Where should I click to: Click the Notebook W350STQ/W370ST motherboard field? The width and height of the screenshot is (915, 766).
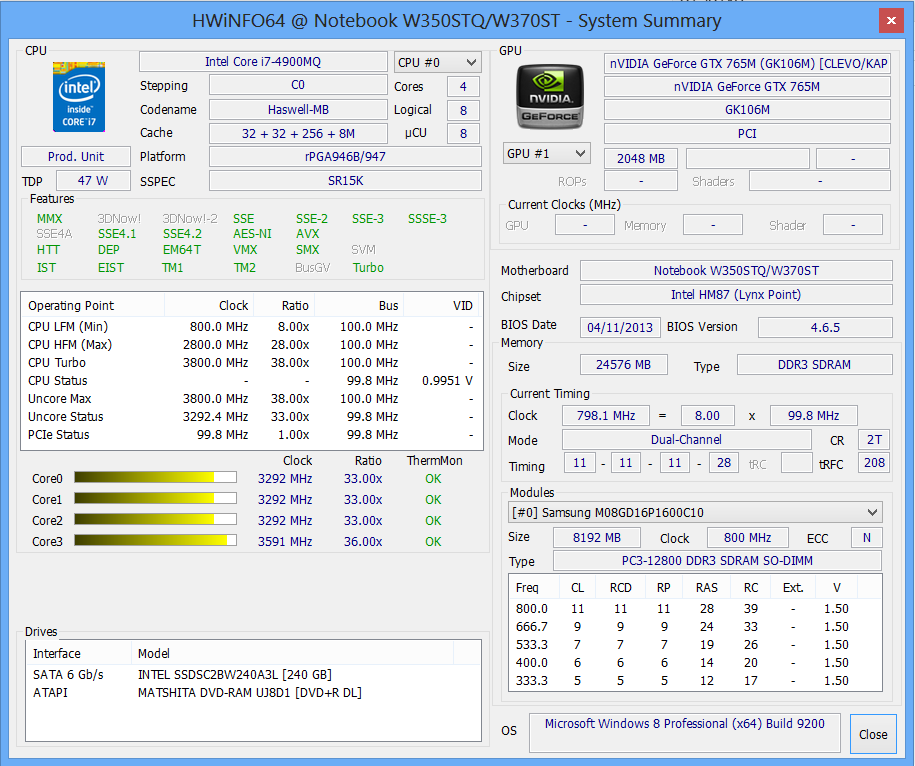tap(736, 270)
